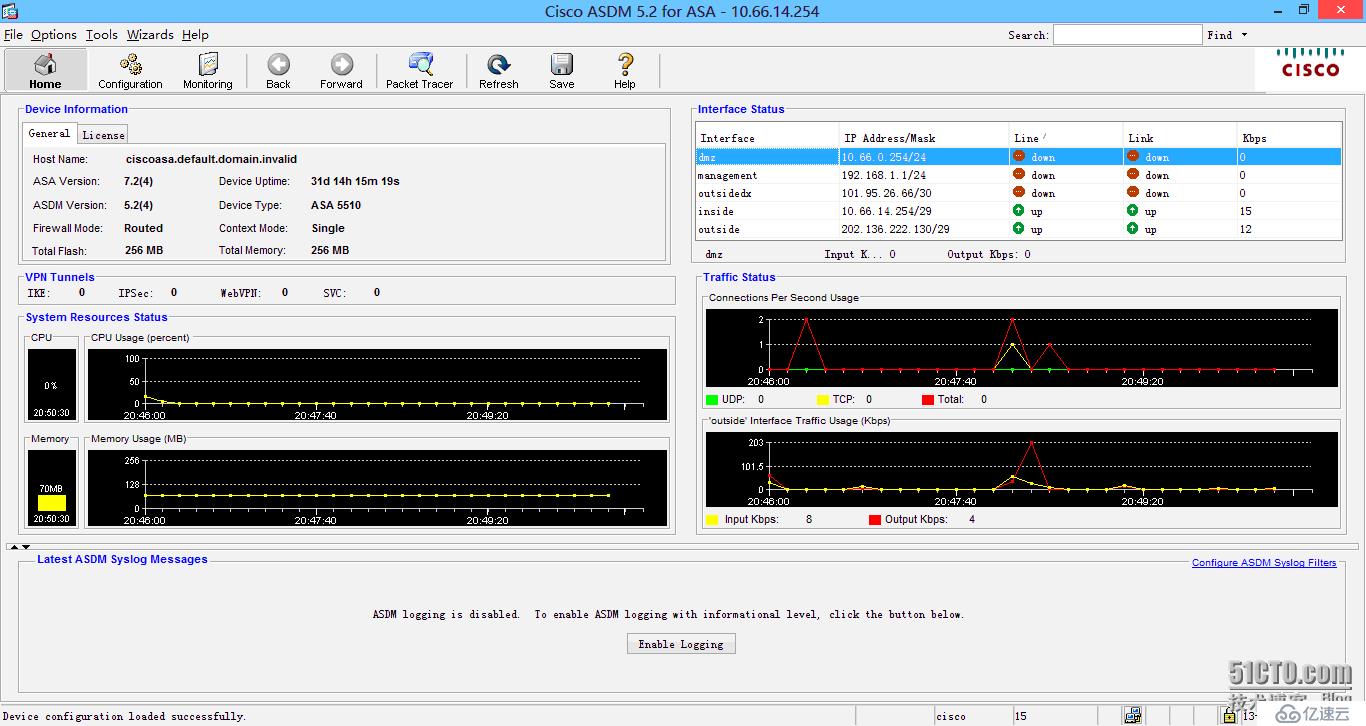
Task: Click the connection status icon in status bar
Action: click(1132, 715)
